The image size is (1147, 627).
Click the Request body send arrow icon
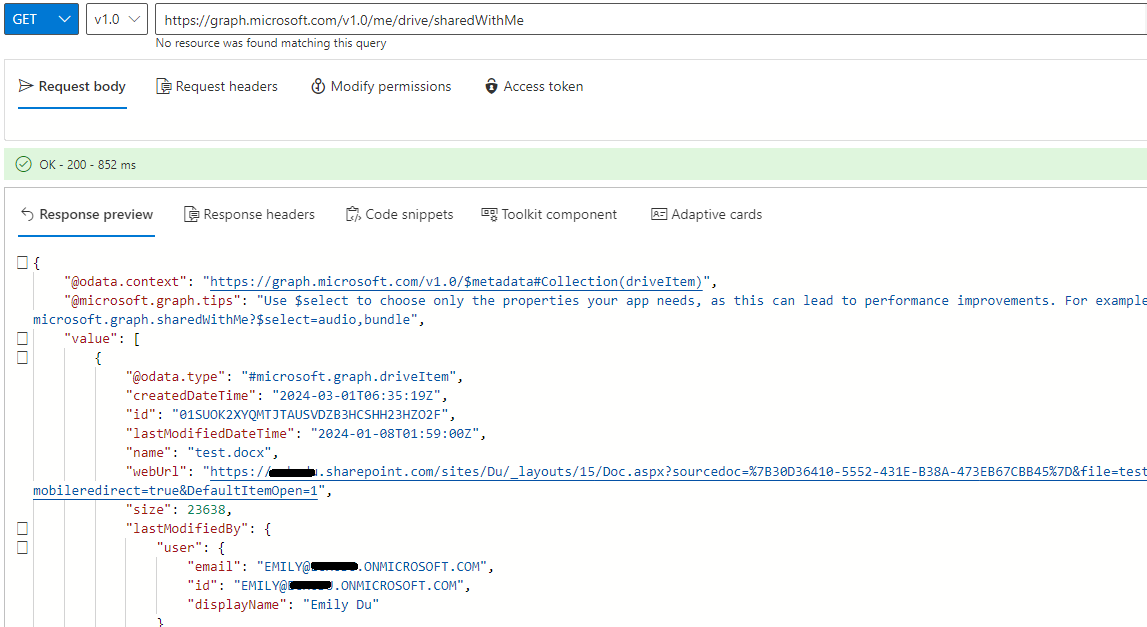26,86
